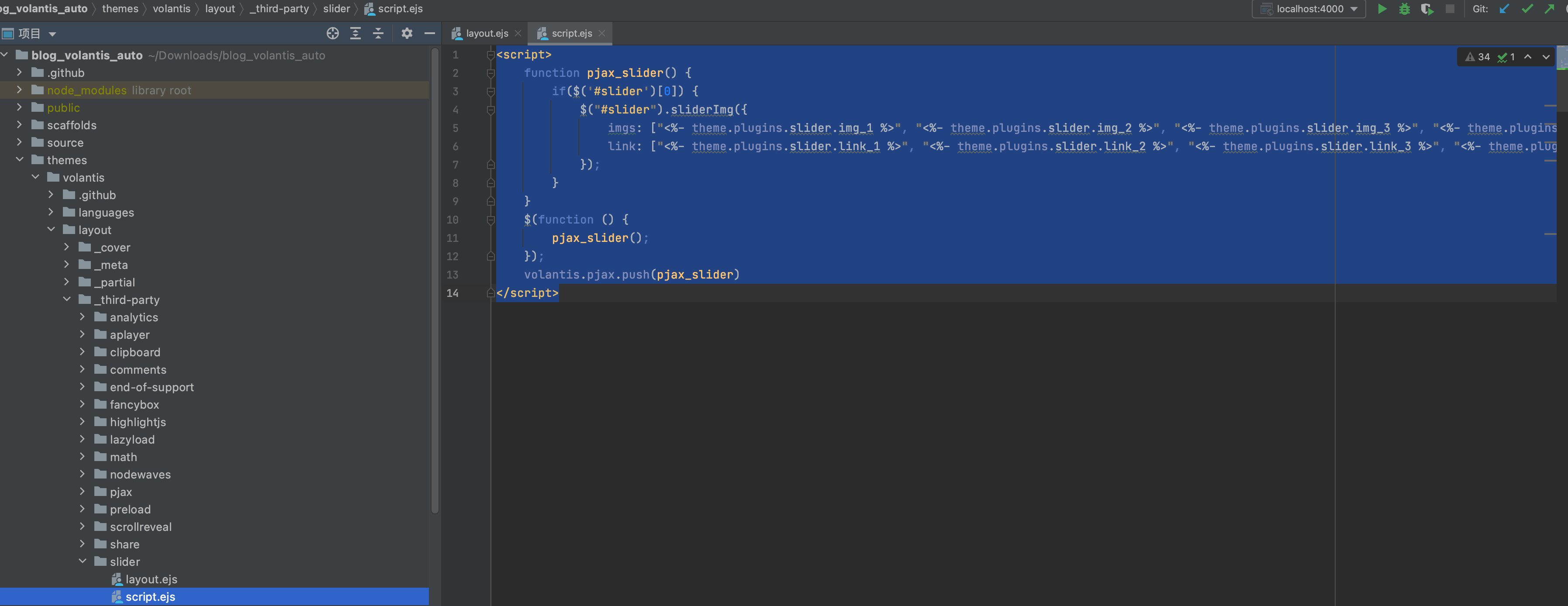Start Debug with the bug icon

pyautogui.click(x=1405, y=9)
